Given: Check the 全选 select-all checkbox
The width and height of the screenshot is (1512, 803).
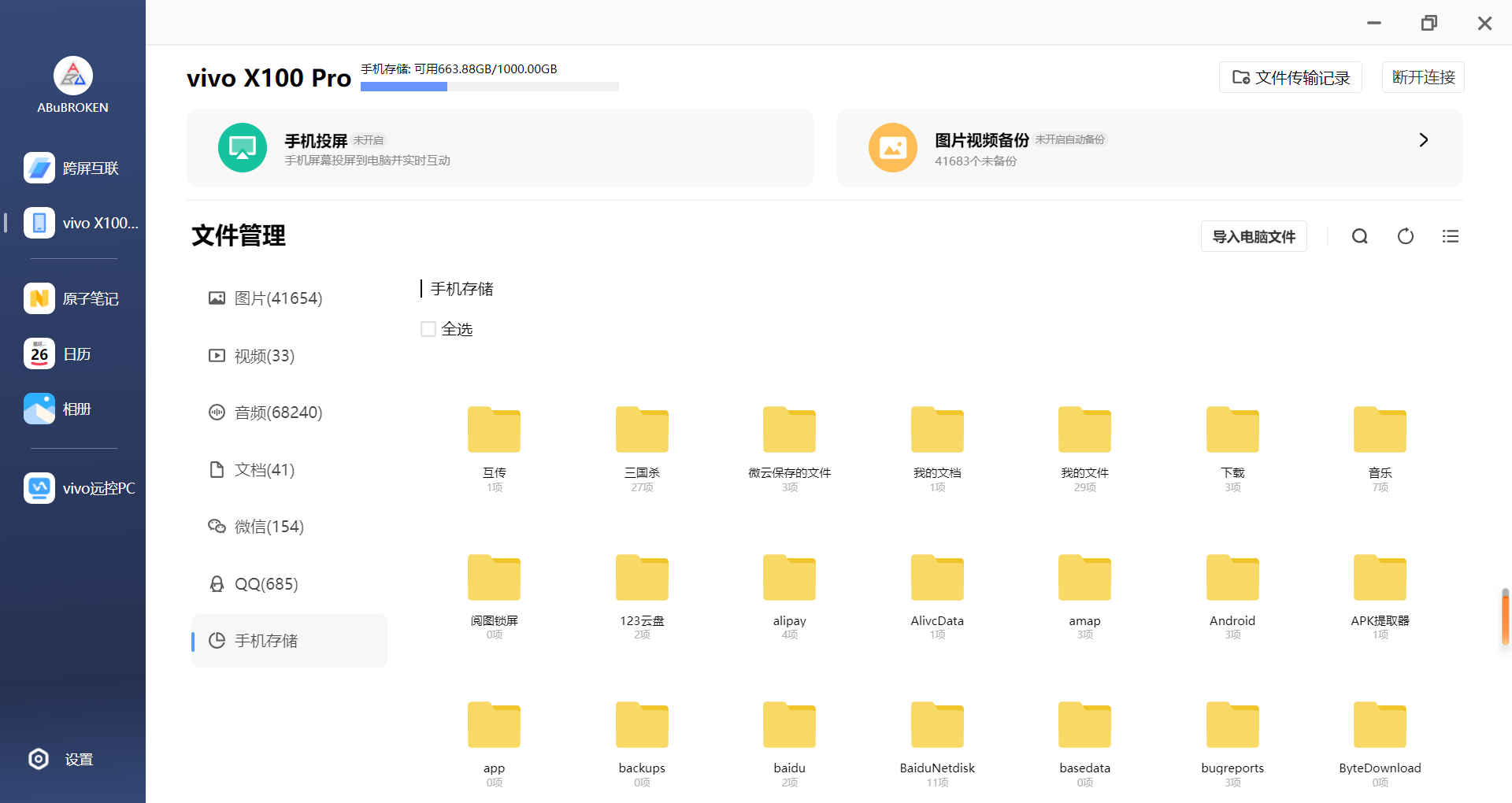Looking at the screenshot, I should coord(428,329).
